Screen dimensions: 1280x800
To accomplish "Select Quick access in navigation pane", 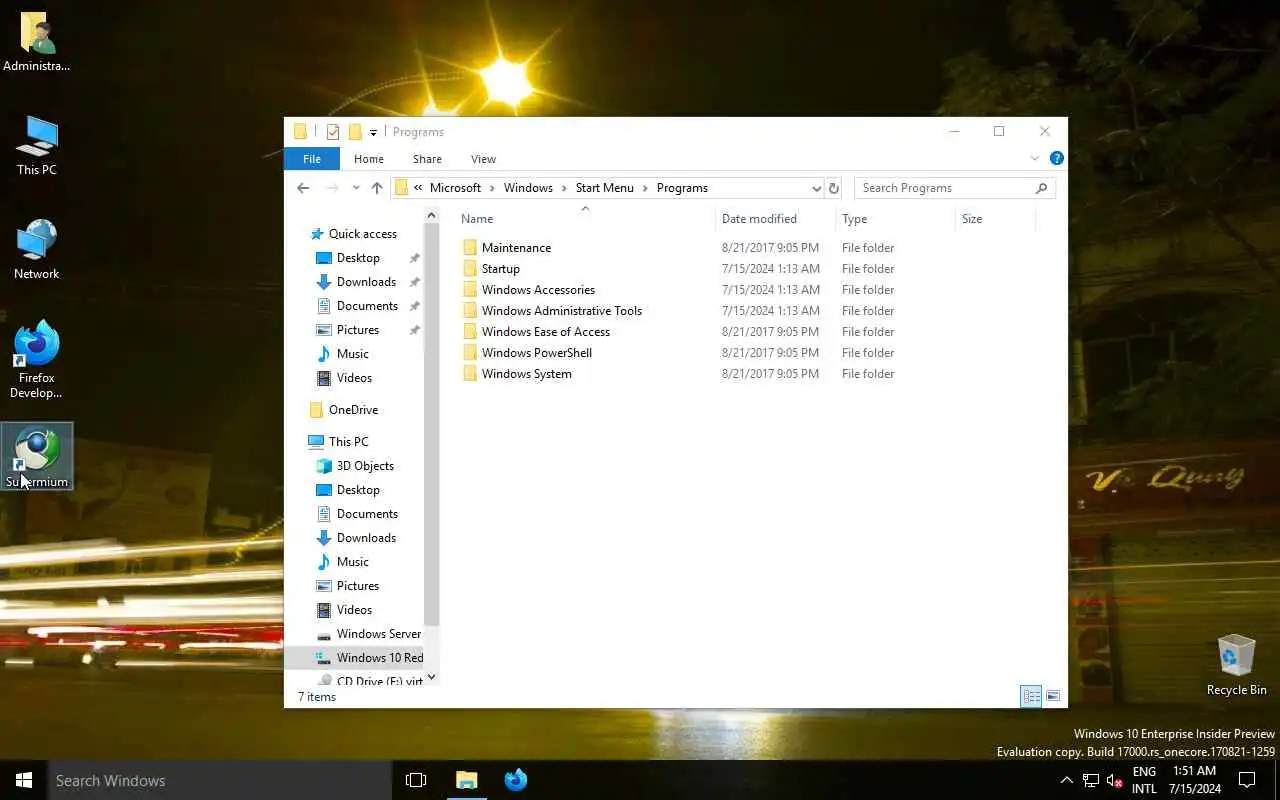I will point(362,234).
